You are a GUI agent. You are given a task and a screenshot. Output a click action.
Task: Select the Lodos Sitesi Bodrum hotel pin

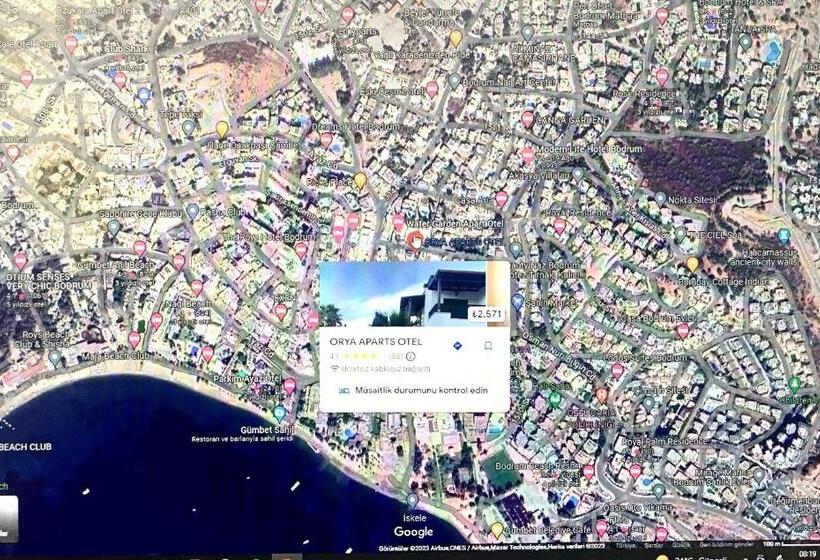617,371
